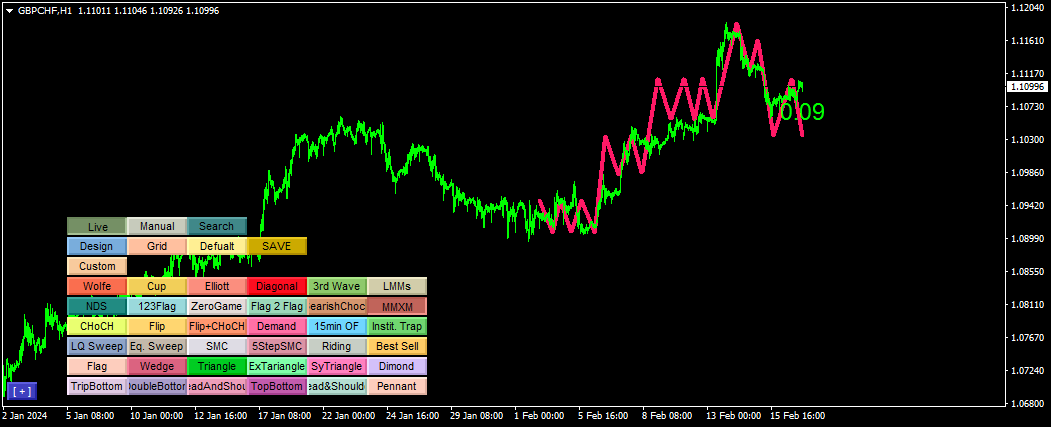The width and height of the screenshot is (1051, 427).
Task: Click the Live mode button
Action: click(x=97, y=227)
